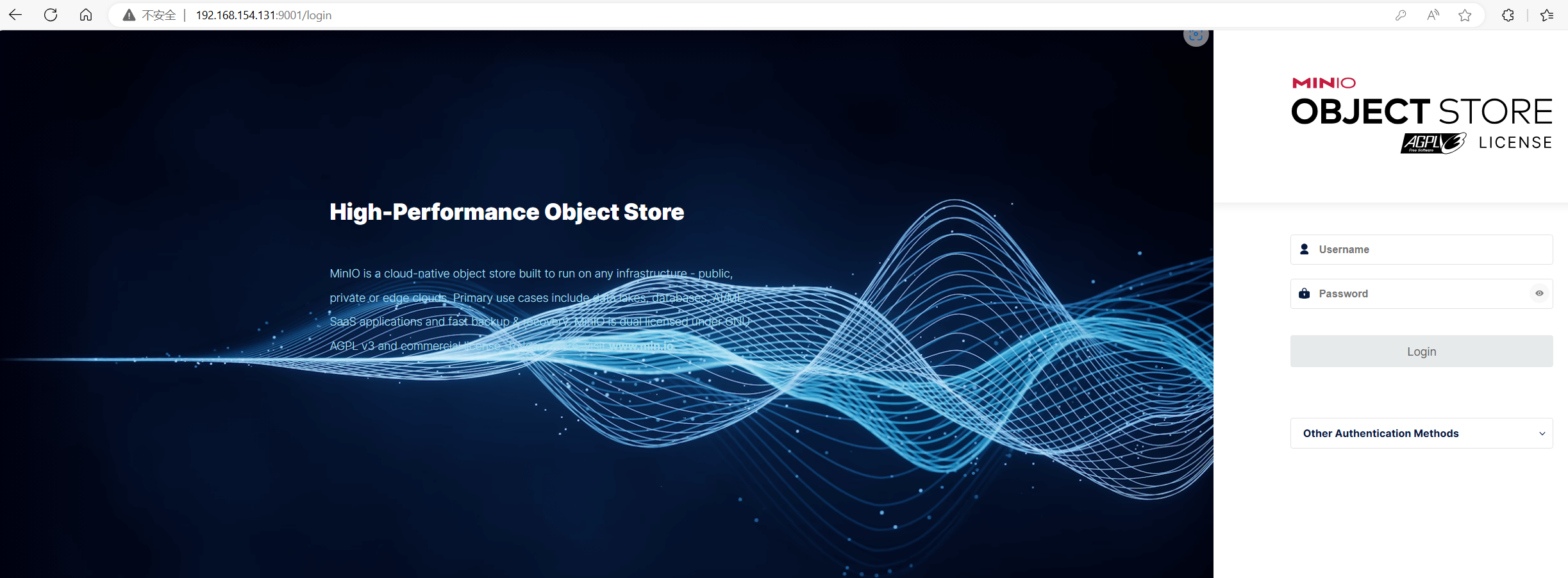Reload the page with the refresh icon
The height and width of the screenshot is (578, 1568).
click(51, 15)
